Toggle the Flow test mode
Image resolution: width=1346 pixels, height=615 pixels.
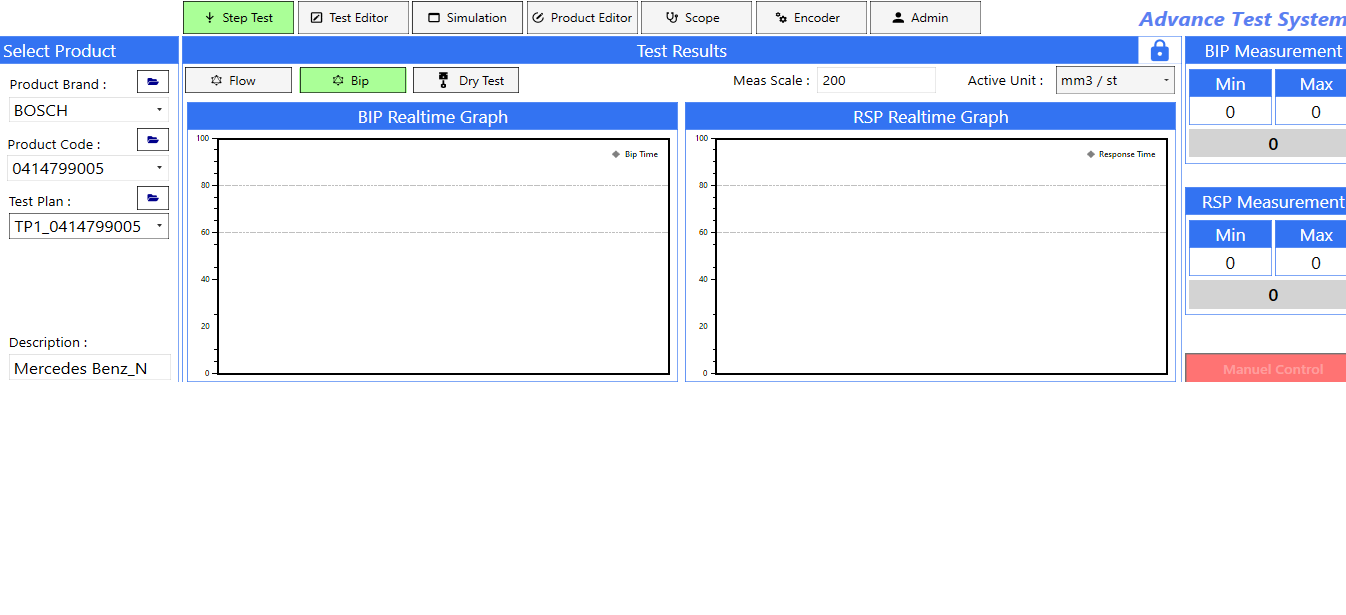pos(238,81)
